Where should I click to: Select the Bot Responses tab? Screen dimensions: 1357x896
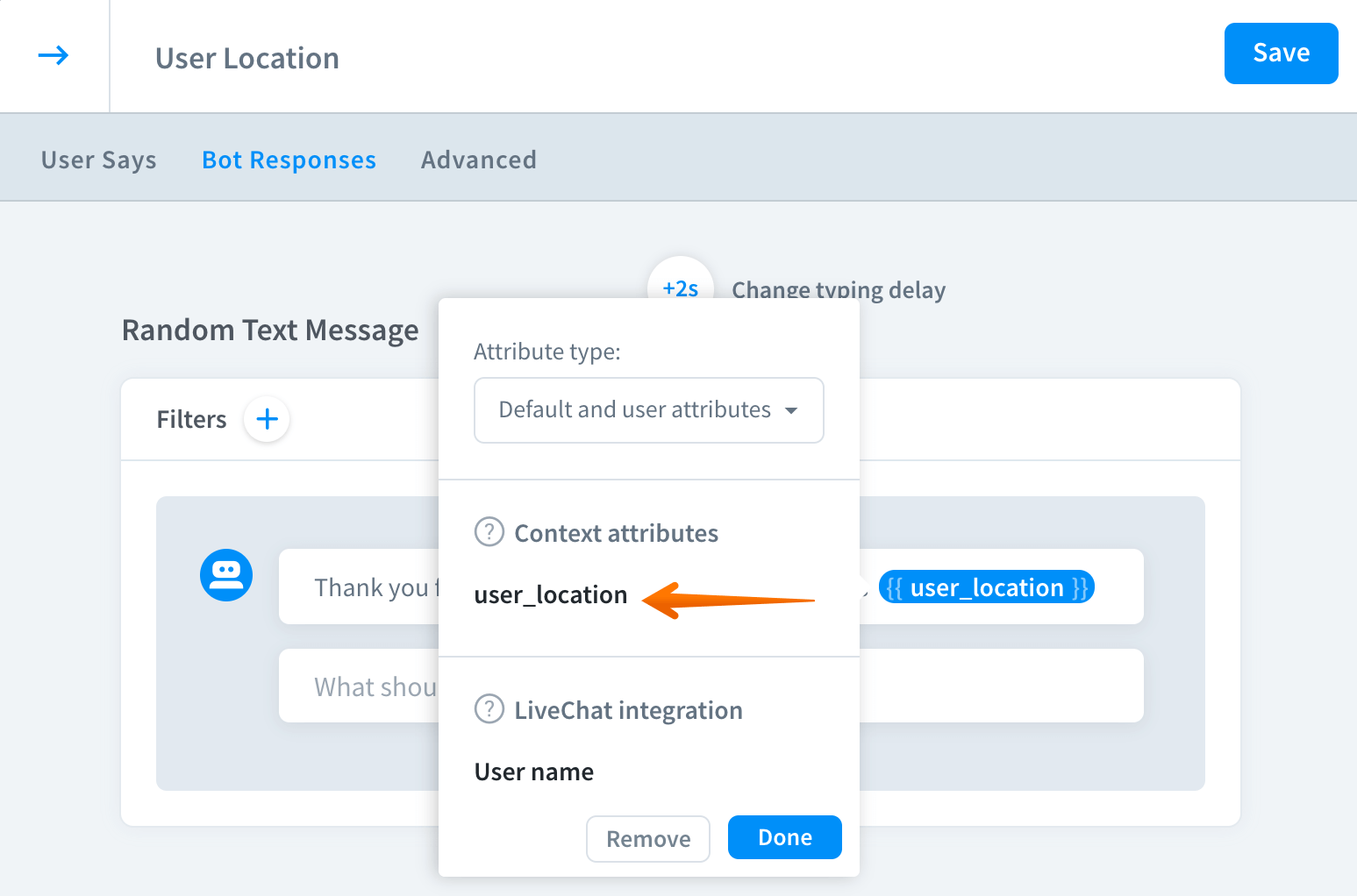tap(289, 160)
